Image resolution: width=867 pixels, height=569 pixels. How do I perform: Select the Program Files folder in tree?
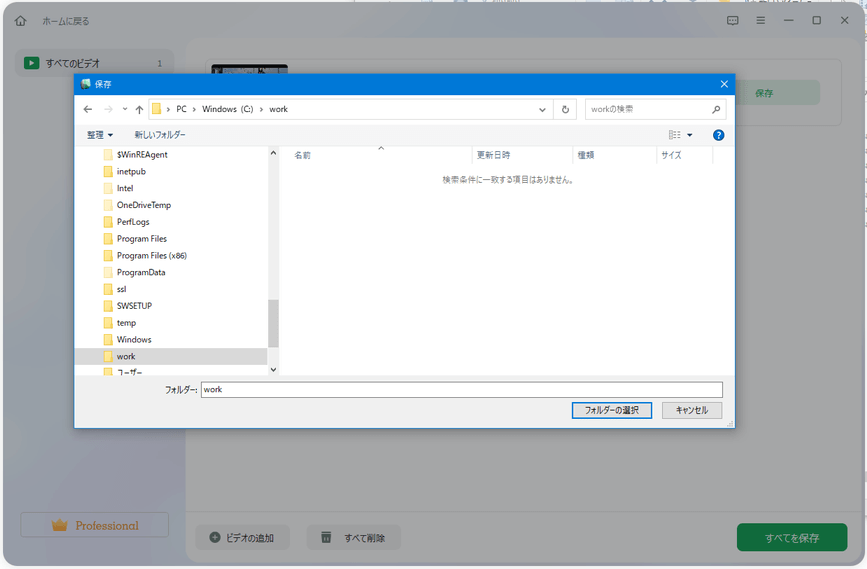[141, 239]
